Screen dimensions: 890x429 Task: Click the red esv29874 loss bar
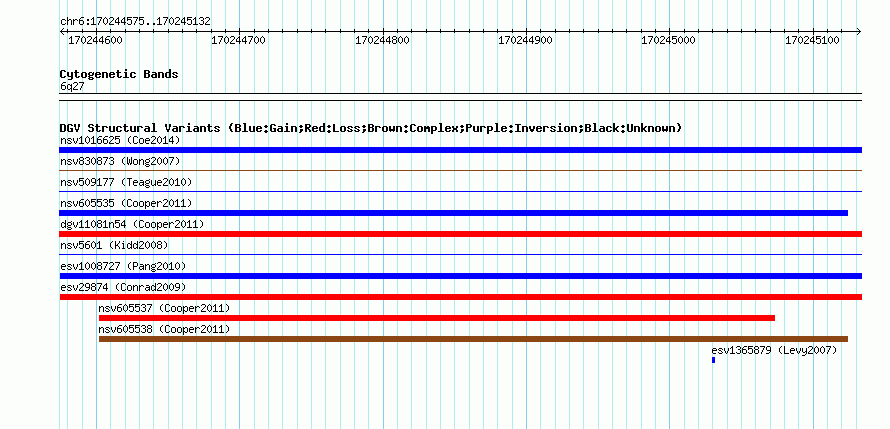460,297
